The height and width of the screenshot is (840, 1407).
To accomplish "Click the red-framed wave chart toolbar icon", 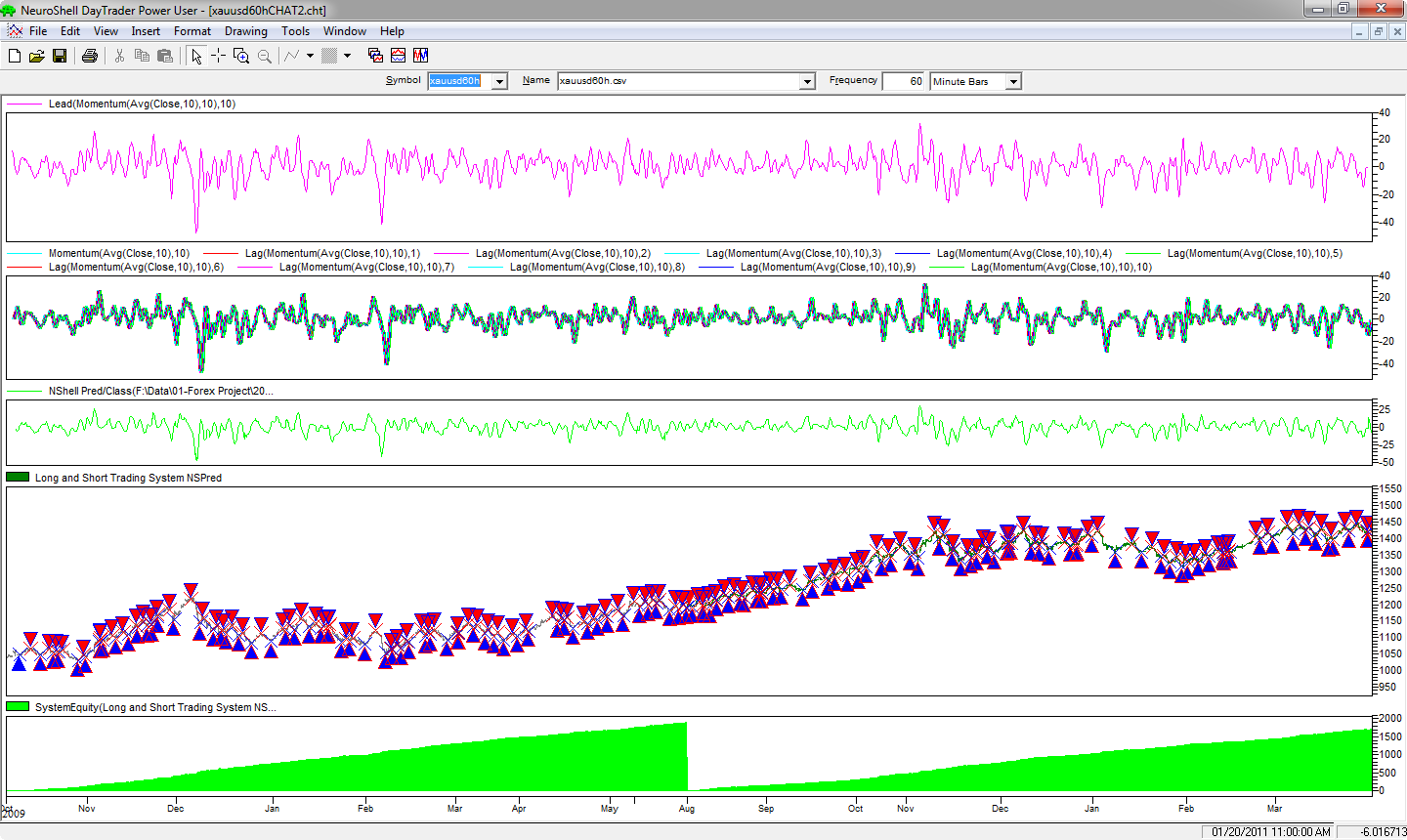I will 399,56.
